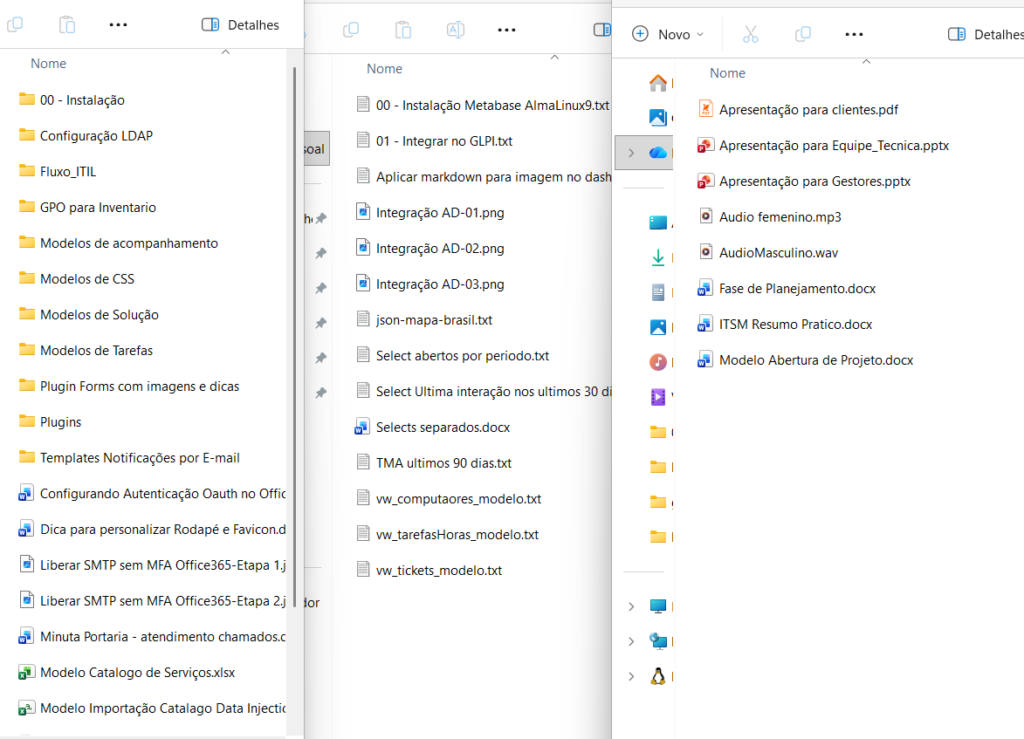Open the three-dots menu in the rightmost window
The height and width of the screenshot is (739, 1024).
853,34
